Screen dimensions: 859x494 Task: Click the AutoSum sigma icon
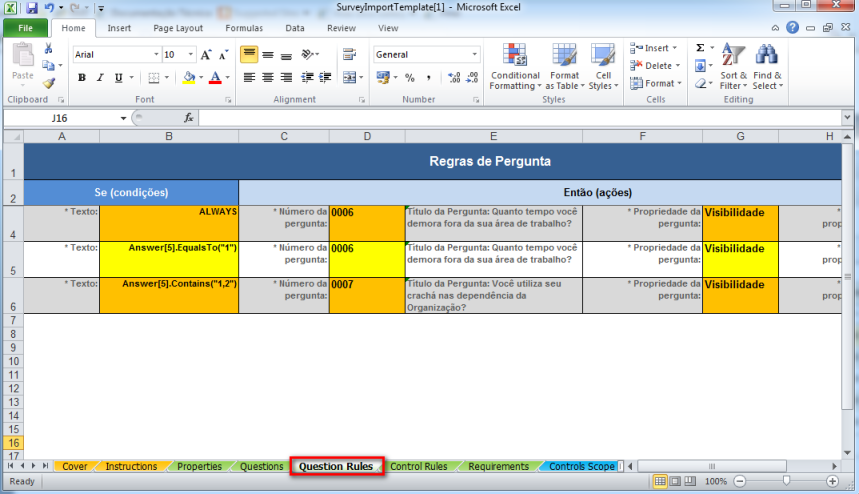(700, 48)
